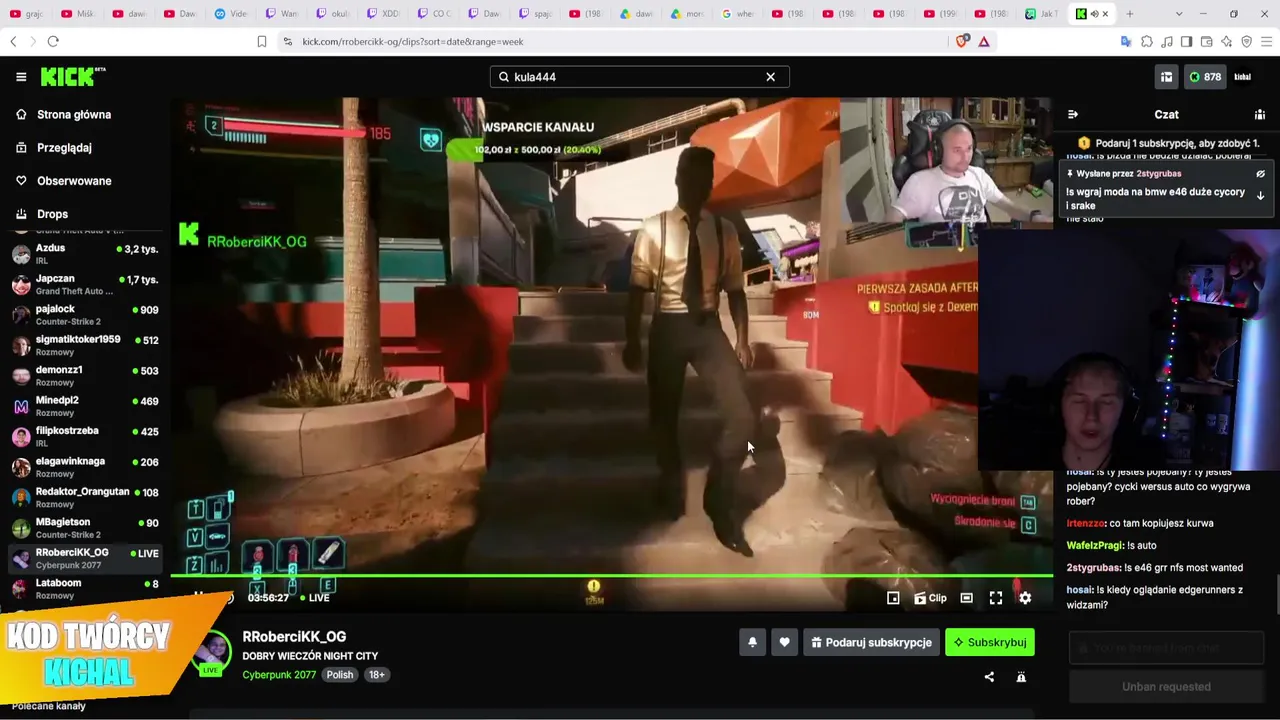Click Podaruj subskrypcje button

point(871,643)
